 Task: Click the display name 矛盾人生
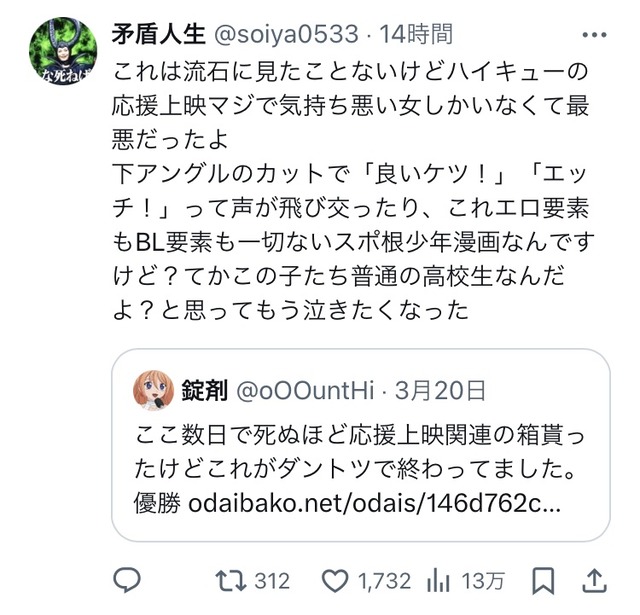(158, 34)
